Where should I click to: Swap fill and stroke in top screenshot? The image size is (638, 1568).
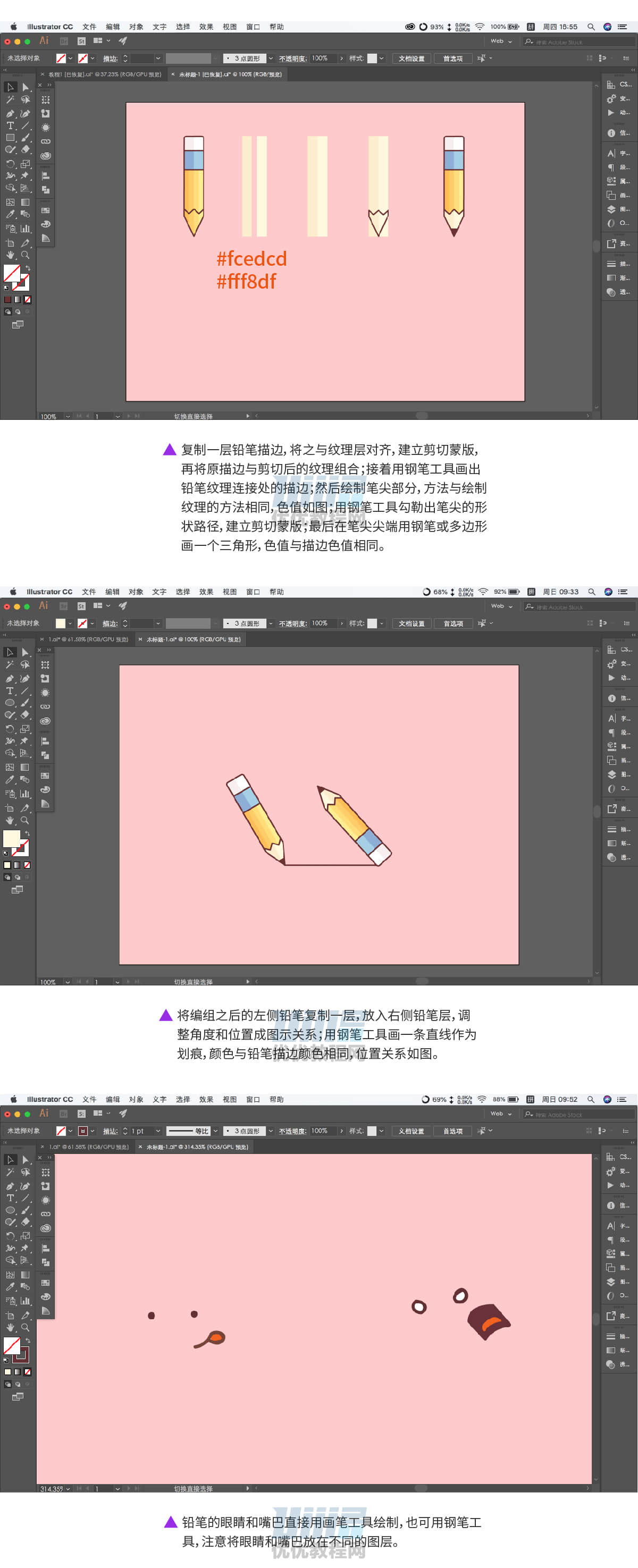[28, 268]
